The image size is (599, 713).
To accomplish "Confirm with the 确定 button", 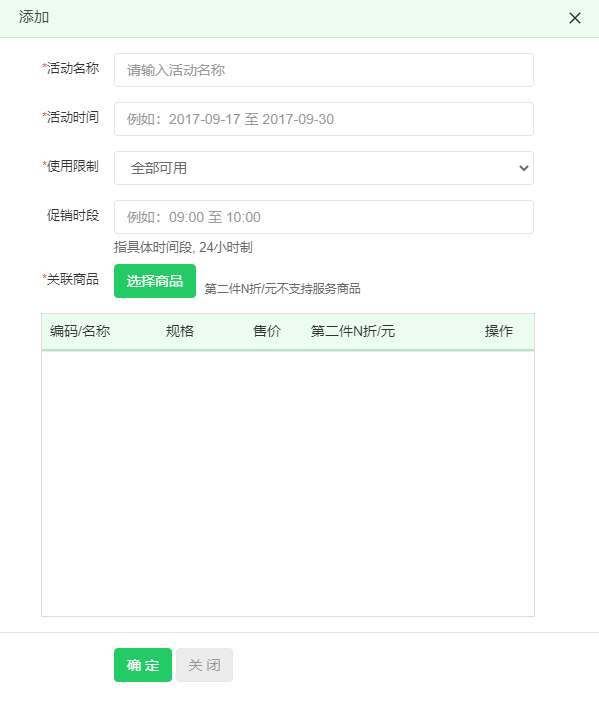I will pos(143,665).
